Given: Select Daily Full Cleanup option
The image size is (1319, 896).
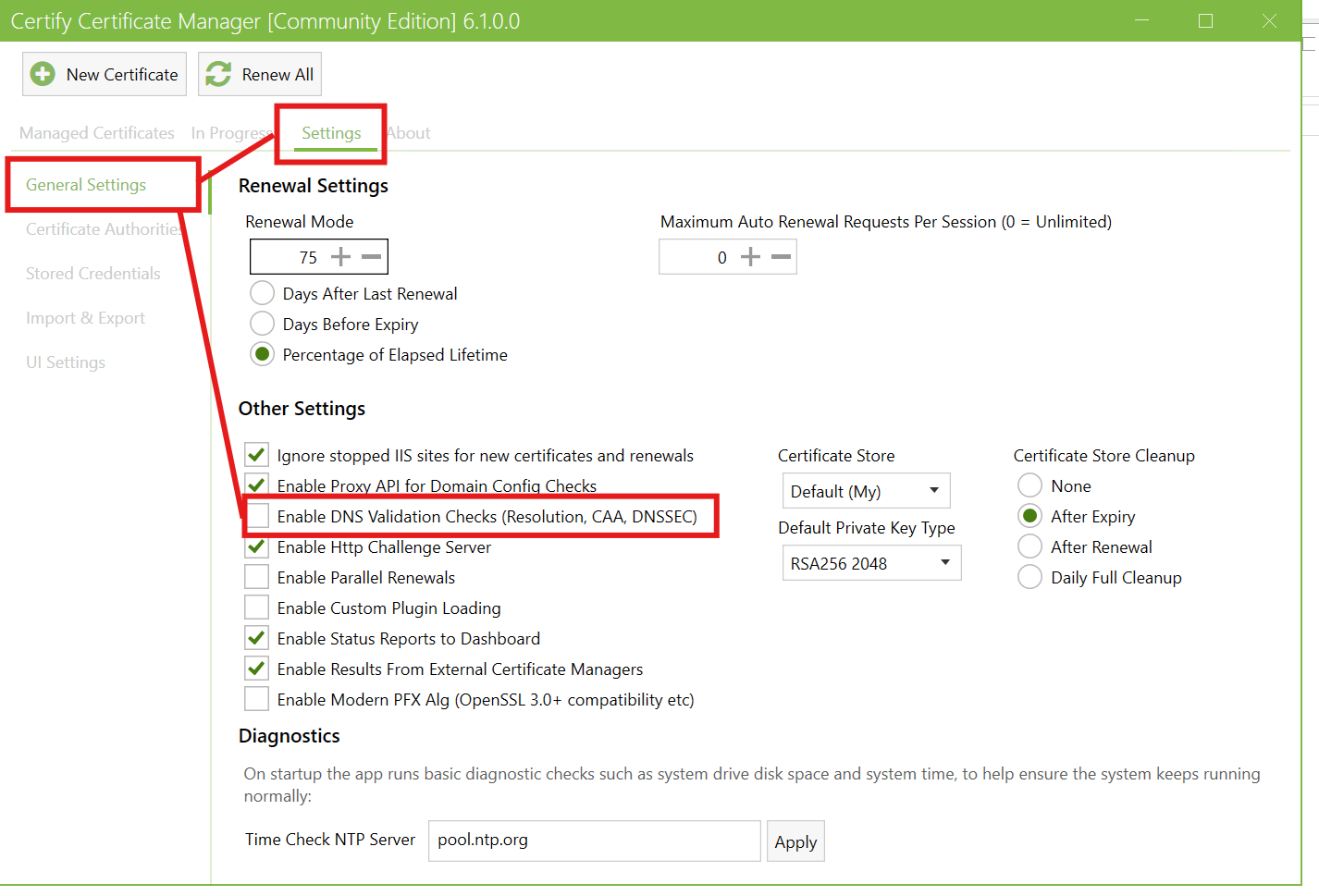Looking at the screenshot, I should pos(1029,577).
